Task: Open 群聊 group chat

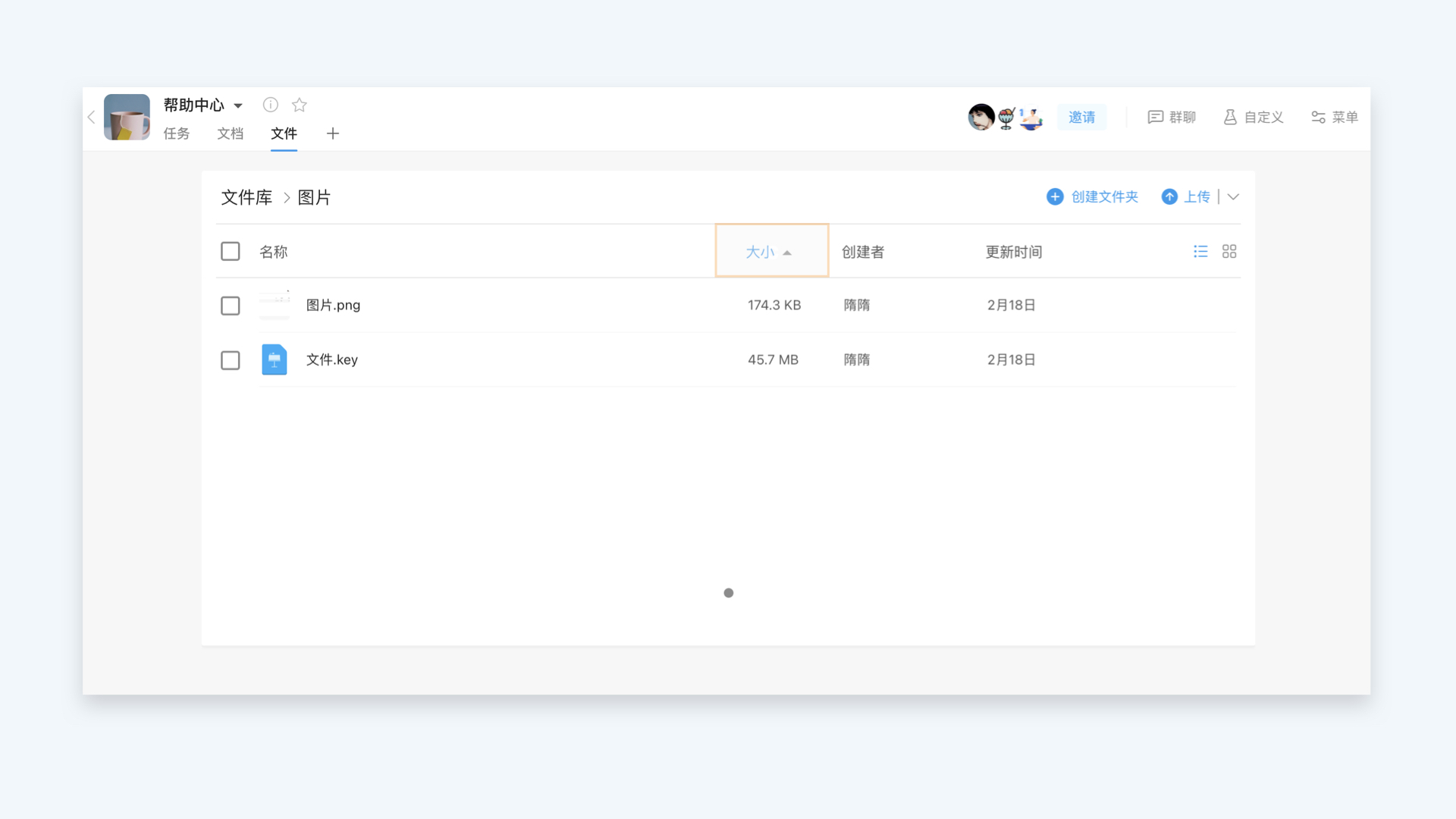Action: [x=1172, y=117]
